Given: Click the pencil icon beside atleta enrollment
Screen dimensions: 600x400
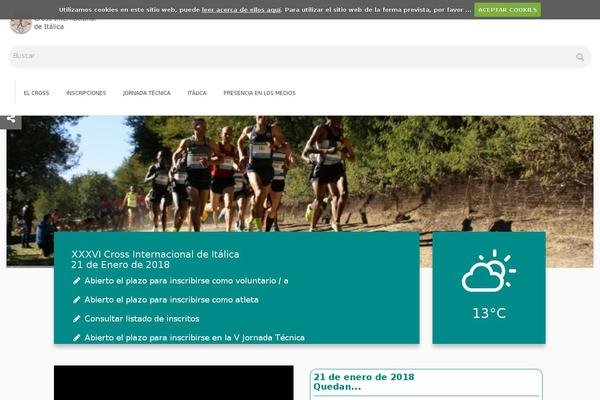Looking at the screenshot, I should [77, 300].
